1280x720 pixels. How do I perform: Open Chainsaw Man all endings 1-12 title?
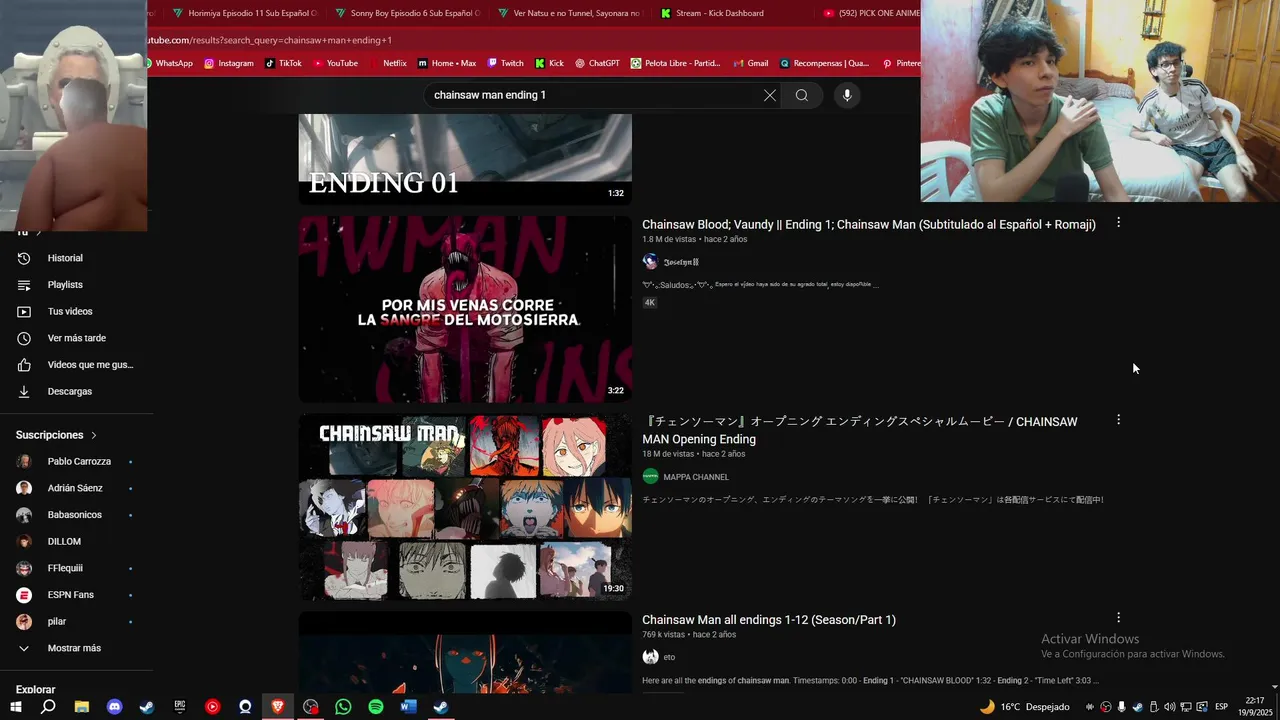769,620
